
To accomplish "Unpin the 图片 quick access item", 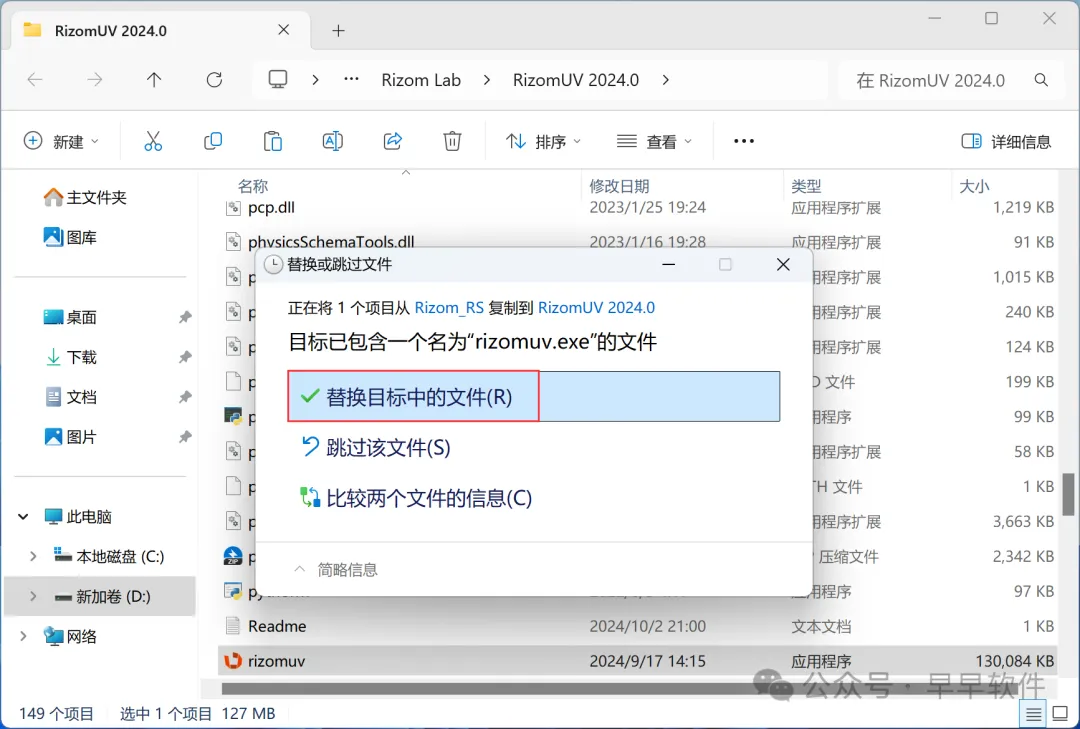I will pyautogui.click(x=185, y=437).
